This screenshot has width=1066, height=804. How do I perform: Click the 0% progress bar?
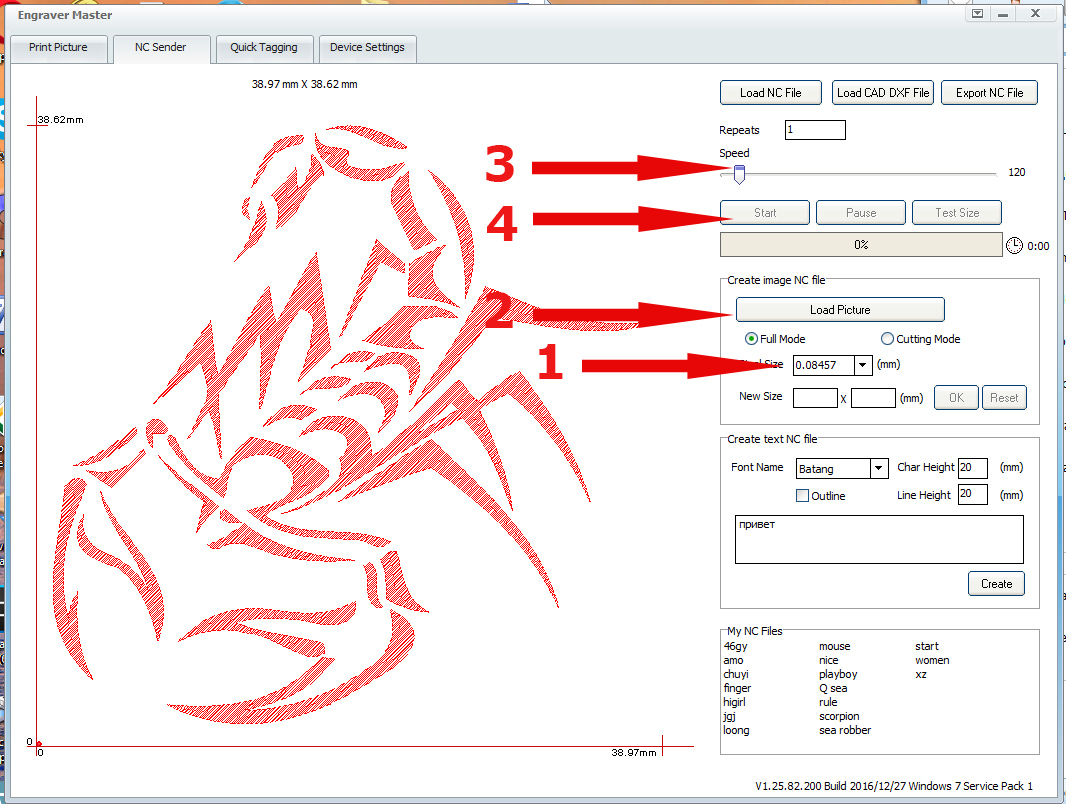861,245
